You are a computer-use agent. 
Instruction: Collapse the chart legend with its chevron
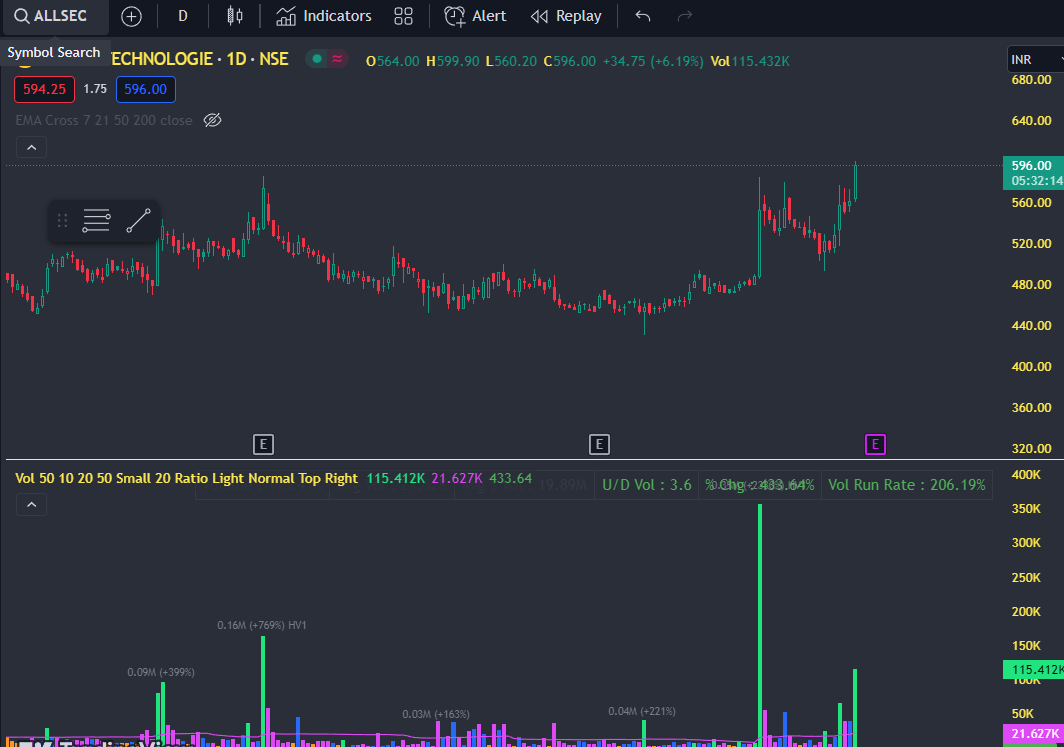31,146
